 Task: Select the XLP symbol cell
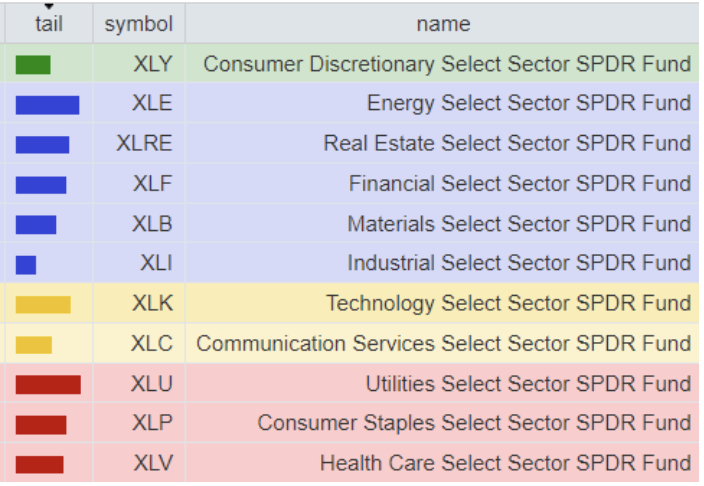coord(151,424)
